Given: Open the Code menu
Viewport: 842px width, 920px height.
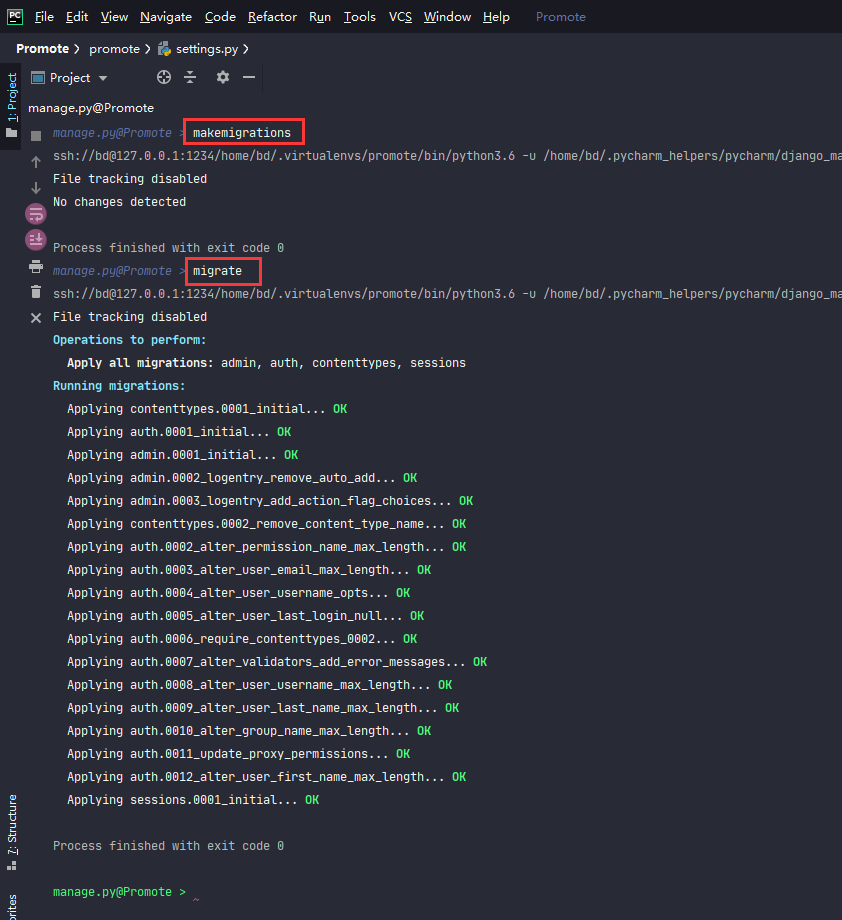Looking at the screenshot, I should 220,17.
